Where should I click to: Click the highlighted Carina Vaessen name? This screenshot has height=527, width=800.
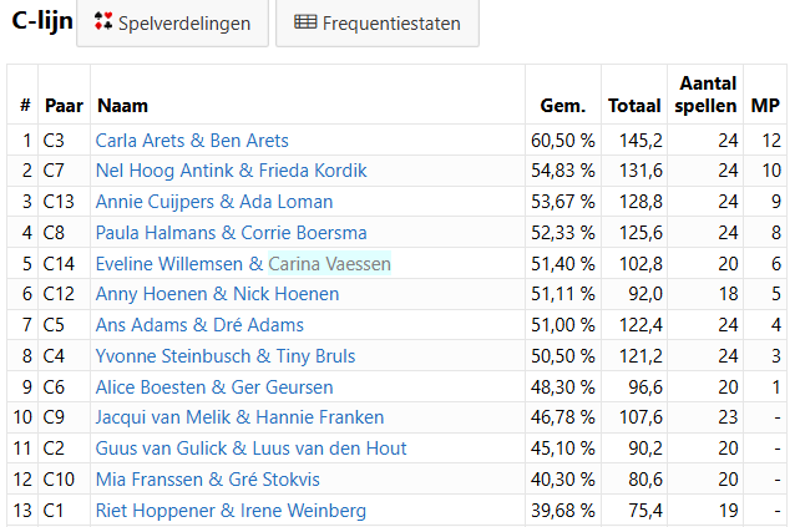[329, 264]
